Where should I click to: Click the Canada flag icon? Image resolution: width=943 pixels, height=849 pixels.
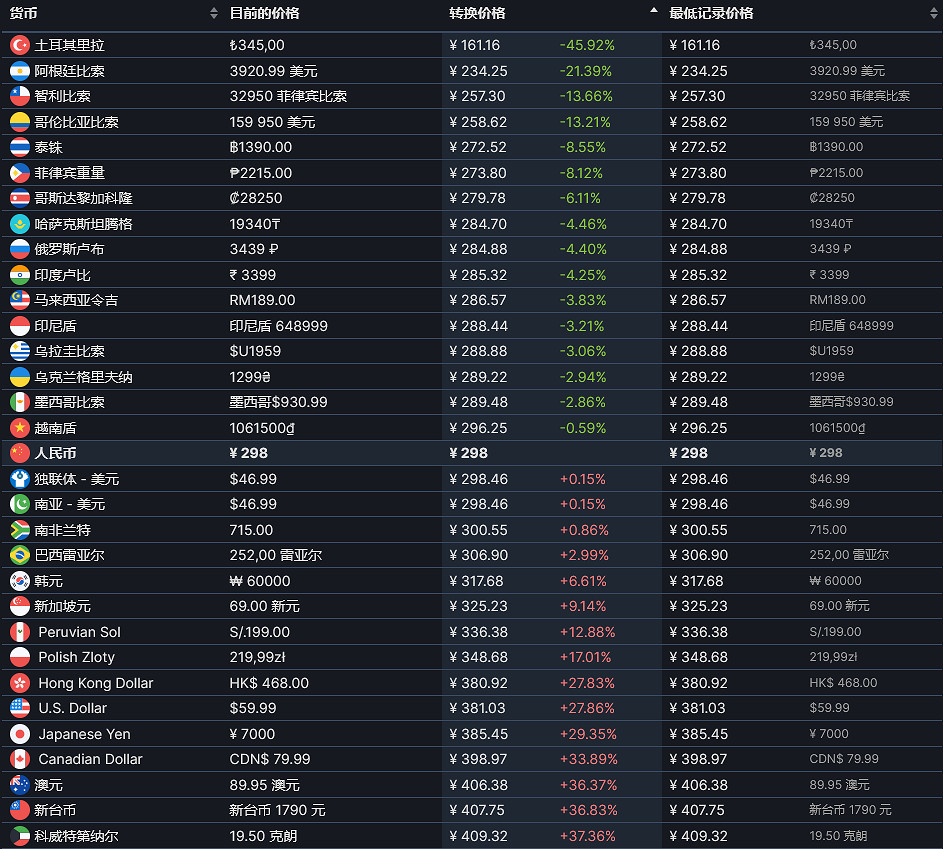(x=19, y=759)
